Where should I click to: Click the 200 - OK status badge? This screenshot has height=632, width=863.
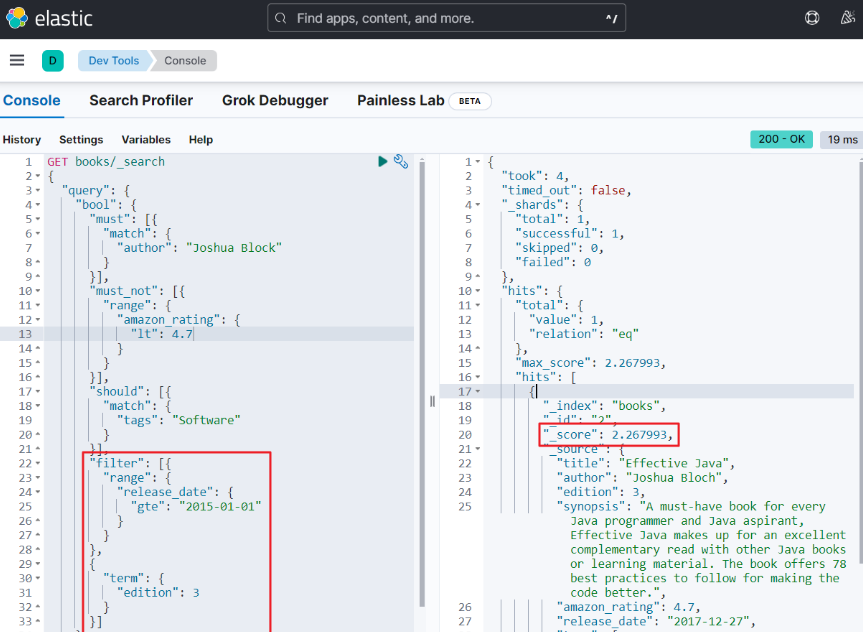[782, 139]
